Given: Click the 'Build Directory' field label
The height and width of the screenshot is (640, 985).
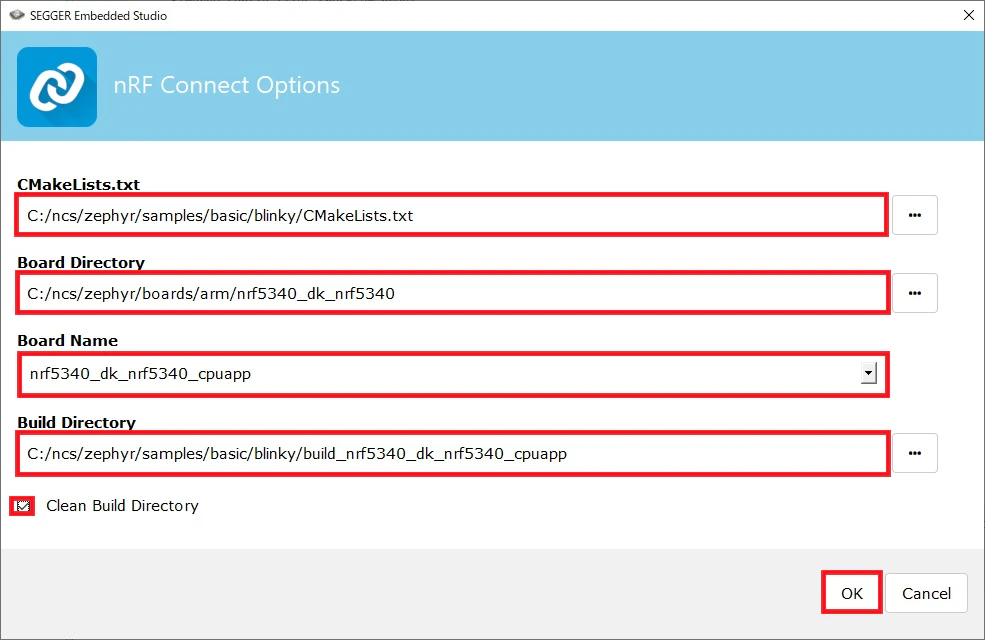Looking at the screenshot, I should point(77,423).
